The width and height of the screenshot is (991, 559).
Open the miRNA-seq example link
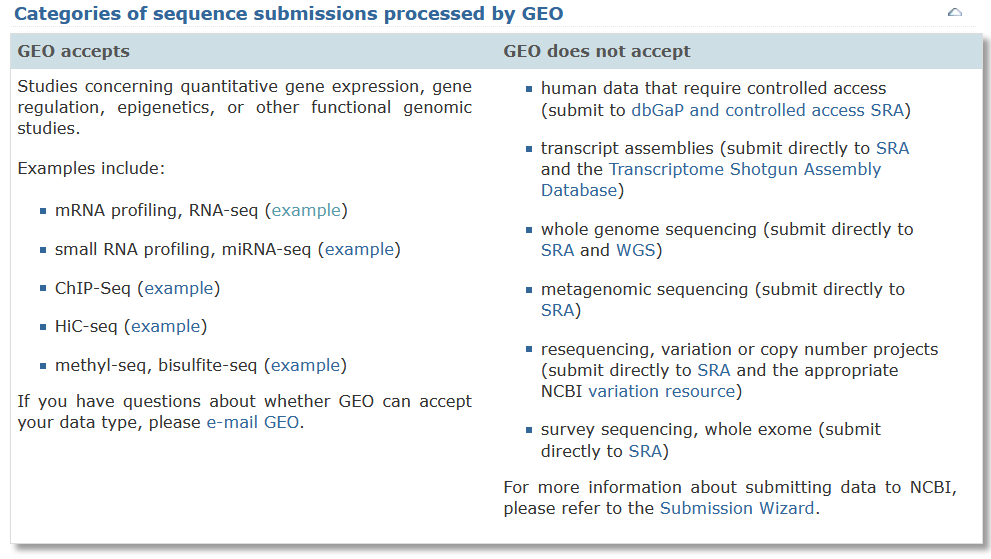359,249
